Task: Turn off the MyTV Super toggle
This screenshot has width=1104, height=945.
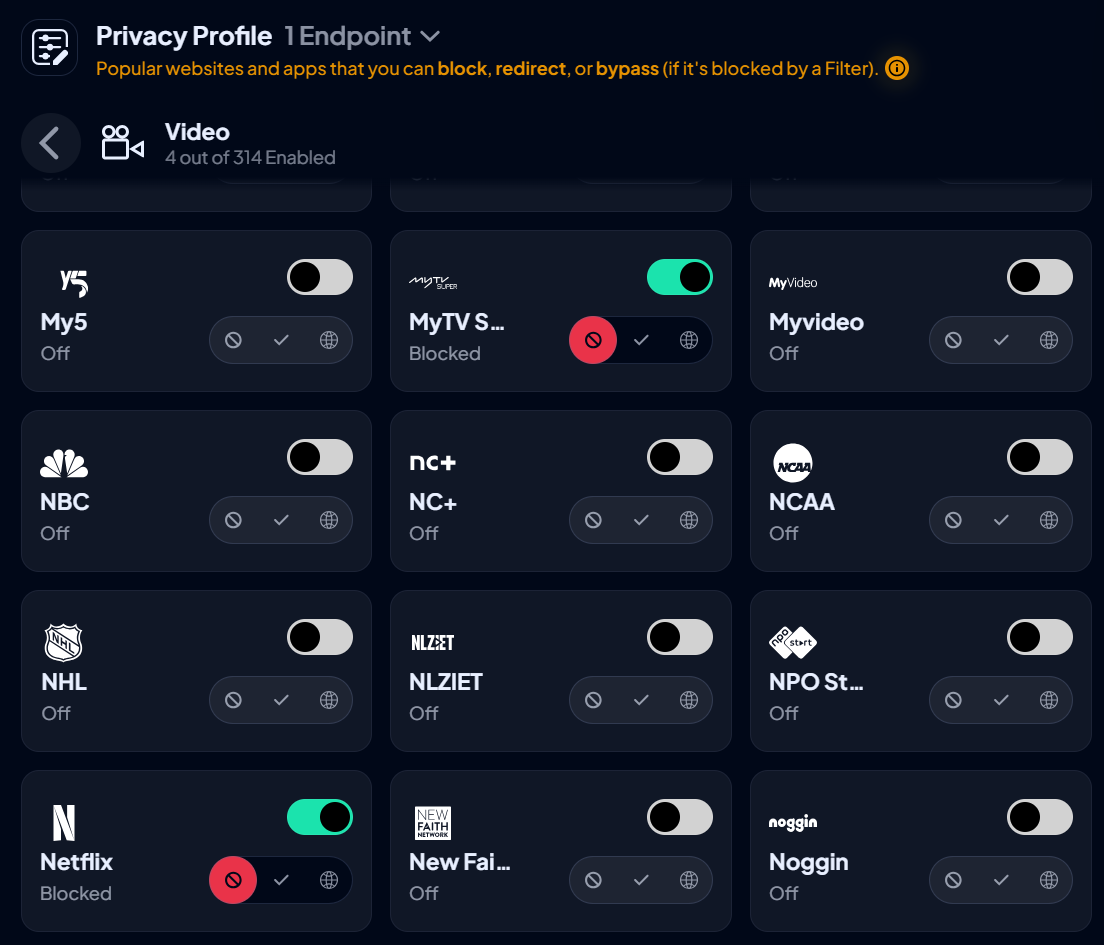Action: tap(680, 277)
